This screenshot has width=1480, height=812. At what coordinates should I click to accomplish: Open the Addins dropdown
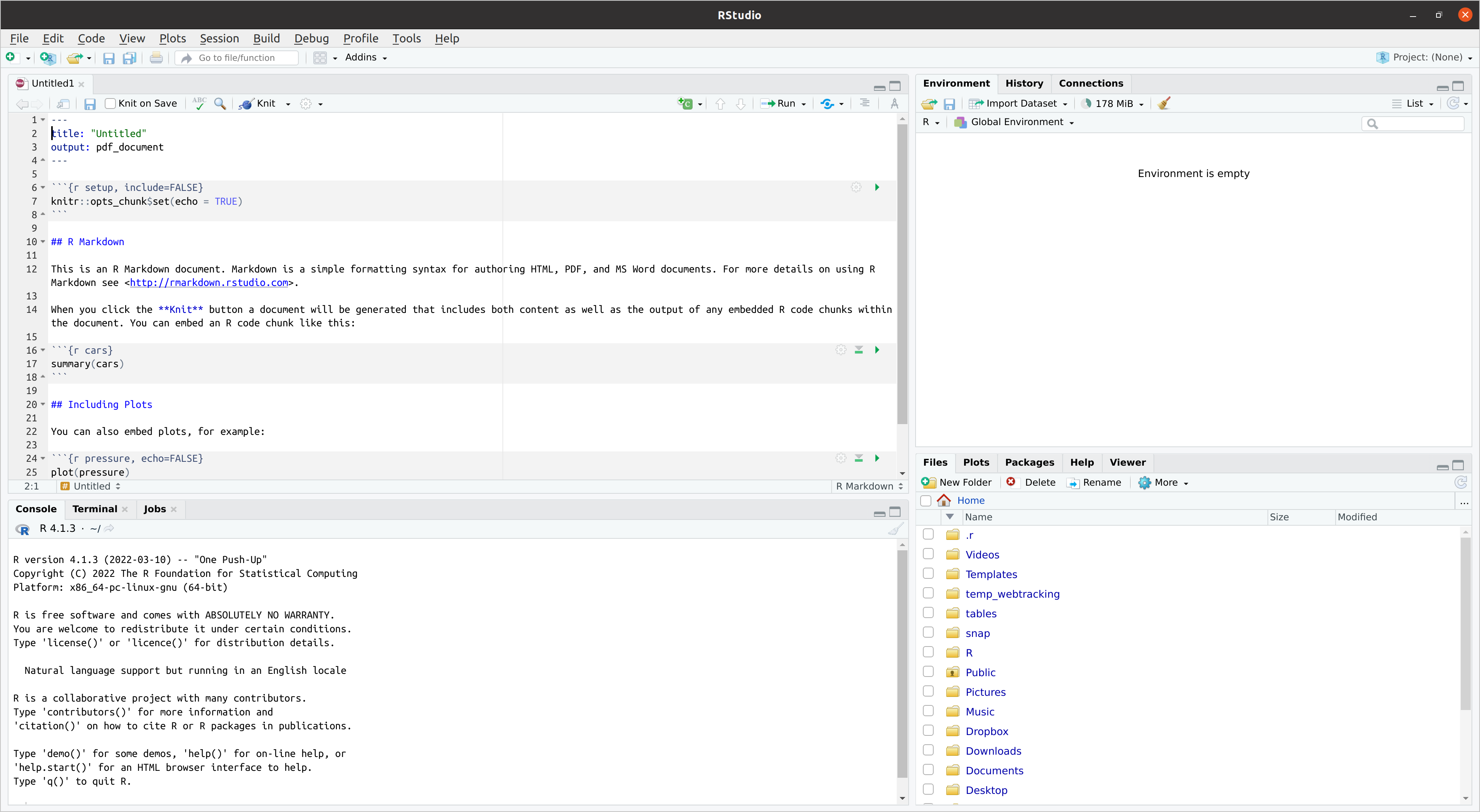(x=365, y=57)
